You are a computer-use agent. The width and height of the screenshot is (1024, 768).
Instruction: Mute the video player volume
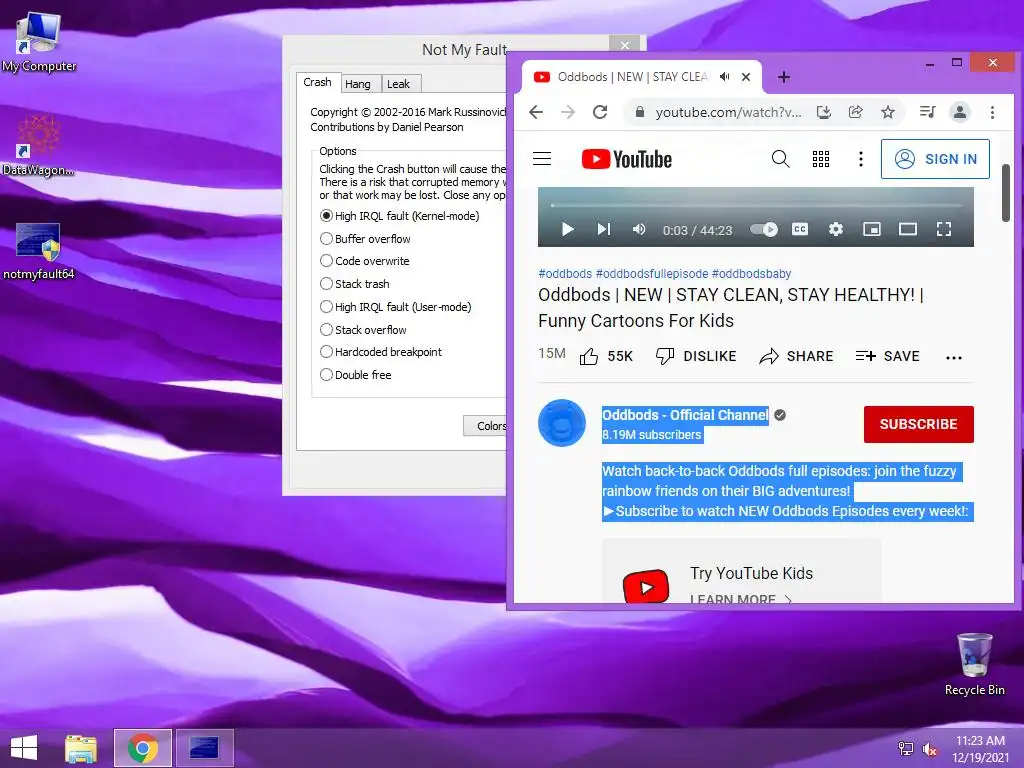click(x=639, y=229)
